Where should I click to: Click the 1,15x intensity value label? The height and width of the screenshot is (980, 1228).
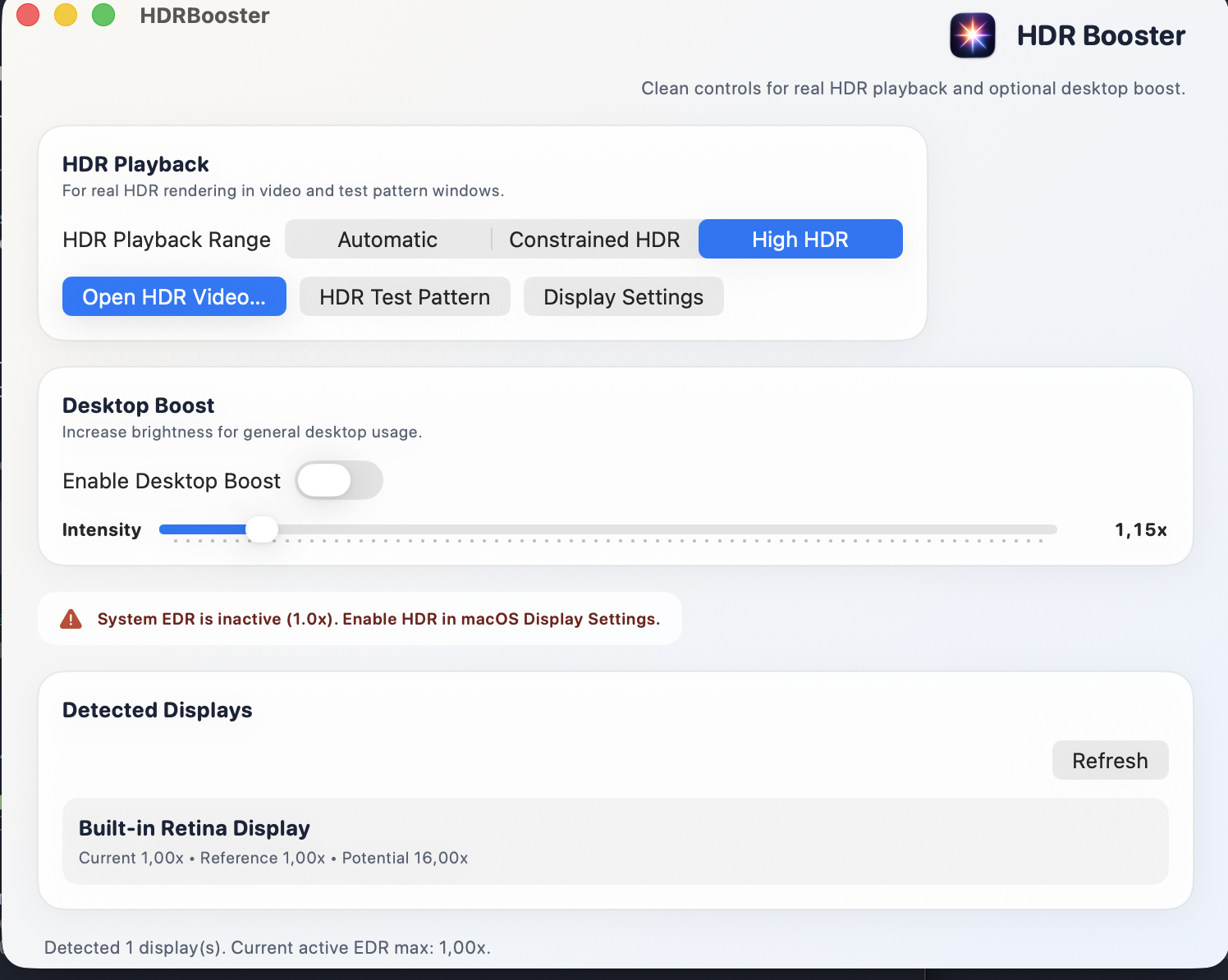1140,529
